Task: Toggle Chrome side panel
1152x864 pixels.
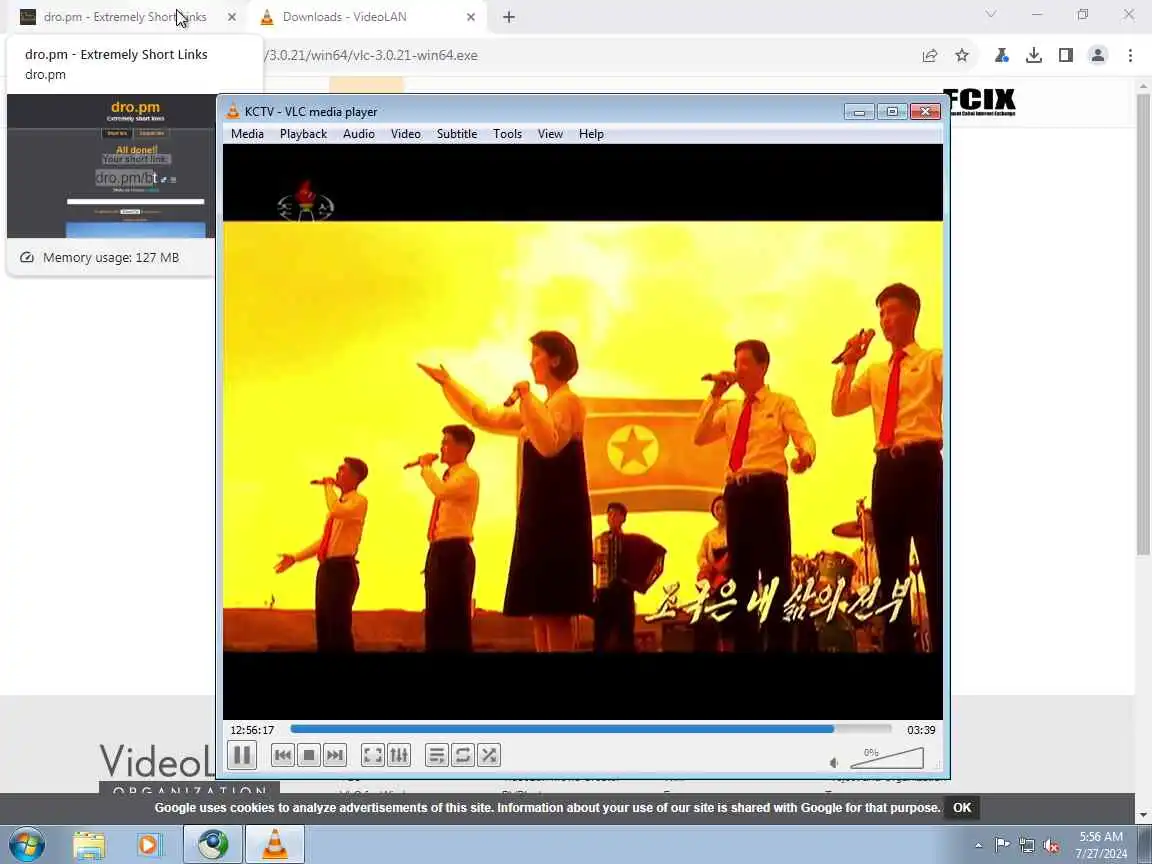Action: point(1066,55)
